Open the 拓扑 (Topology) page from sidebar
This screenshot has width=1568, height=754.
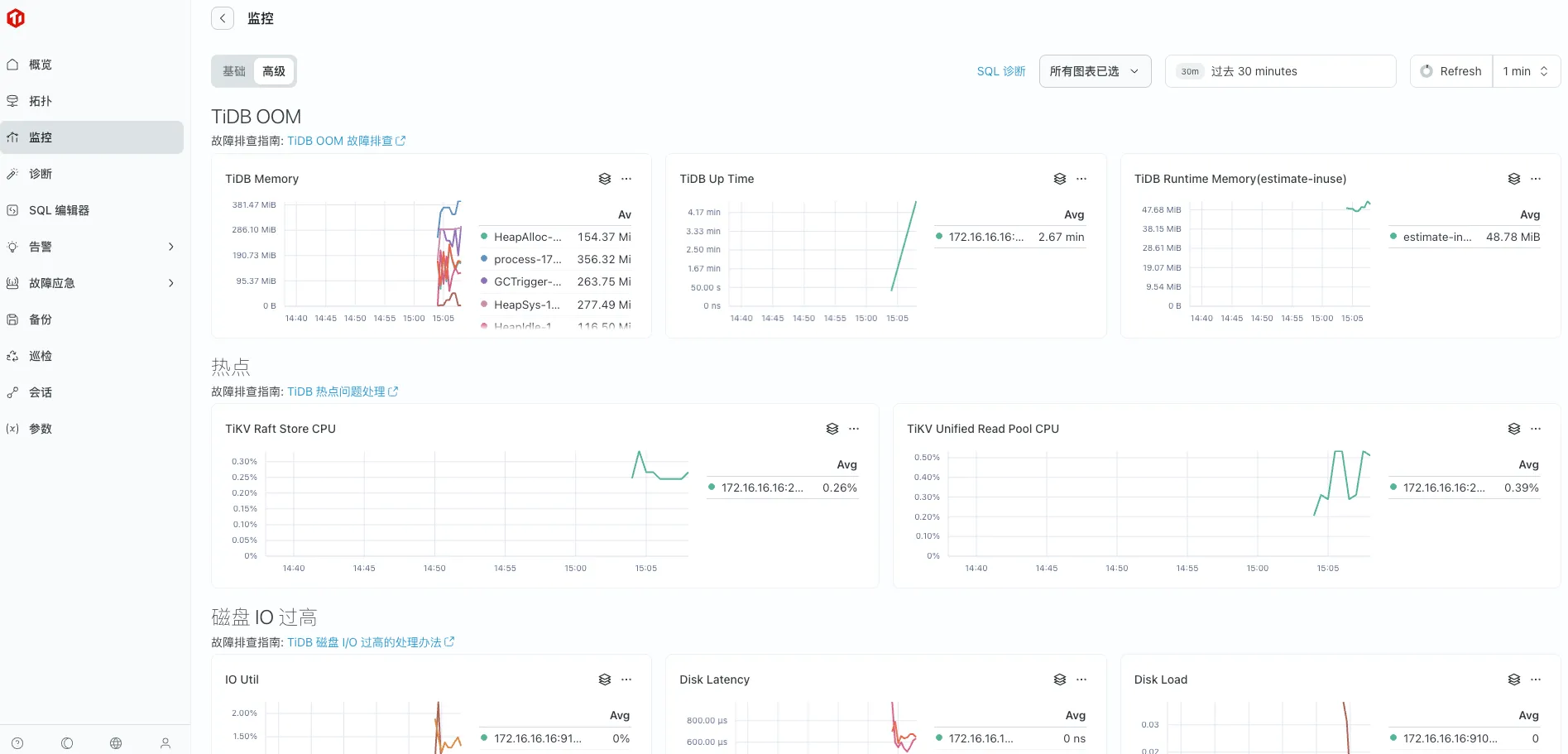coord(40,101)
